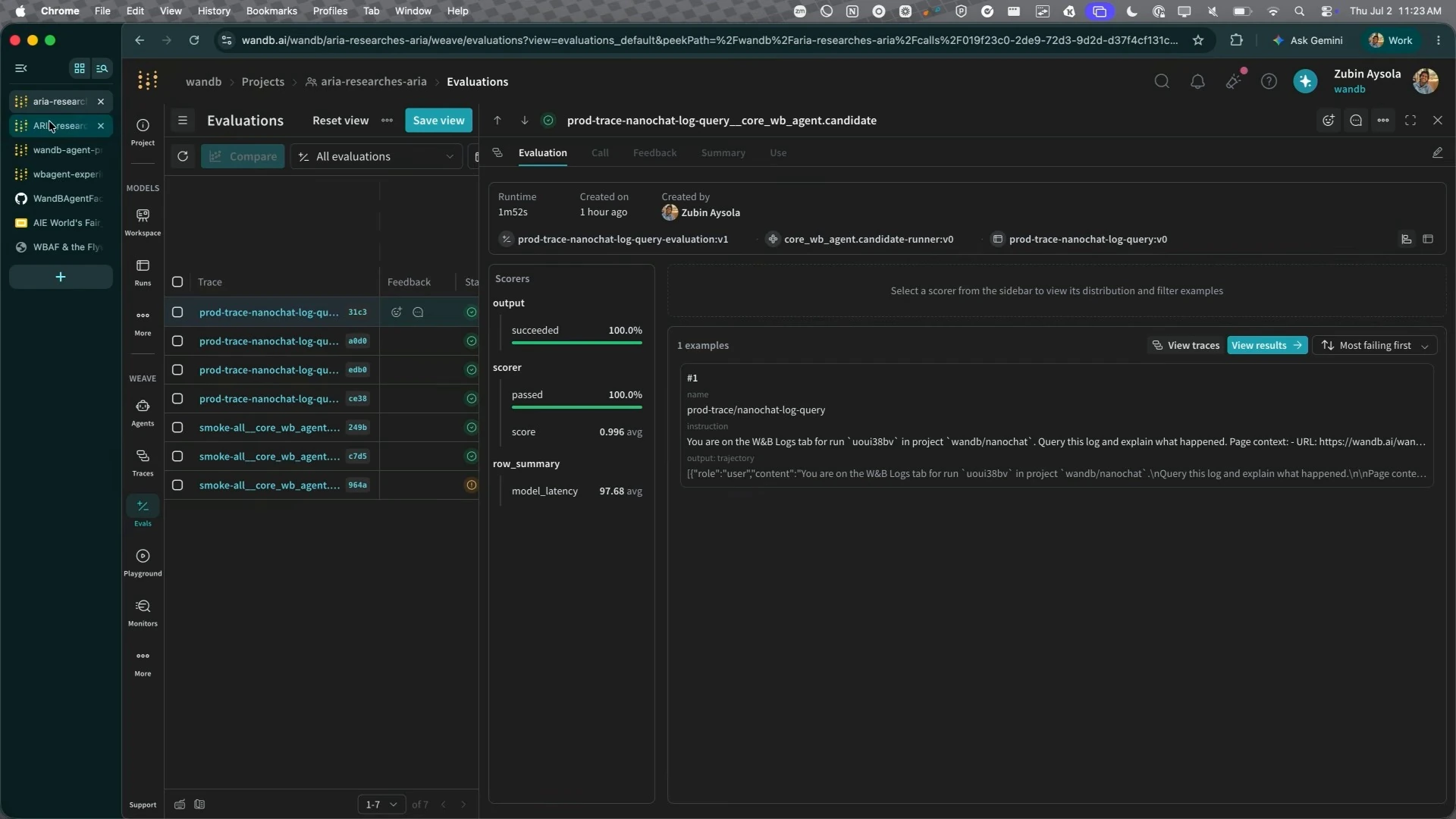The width and height of the screenshot is (1456, 819).
Task: Open Agents under Weave
Action: (x=143, y=413)
